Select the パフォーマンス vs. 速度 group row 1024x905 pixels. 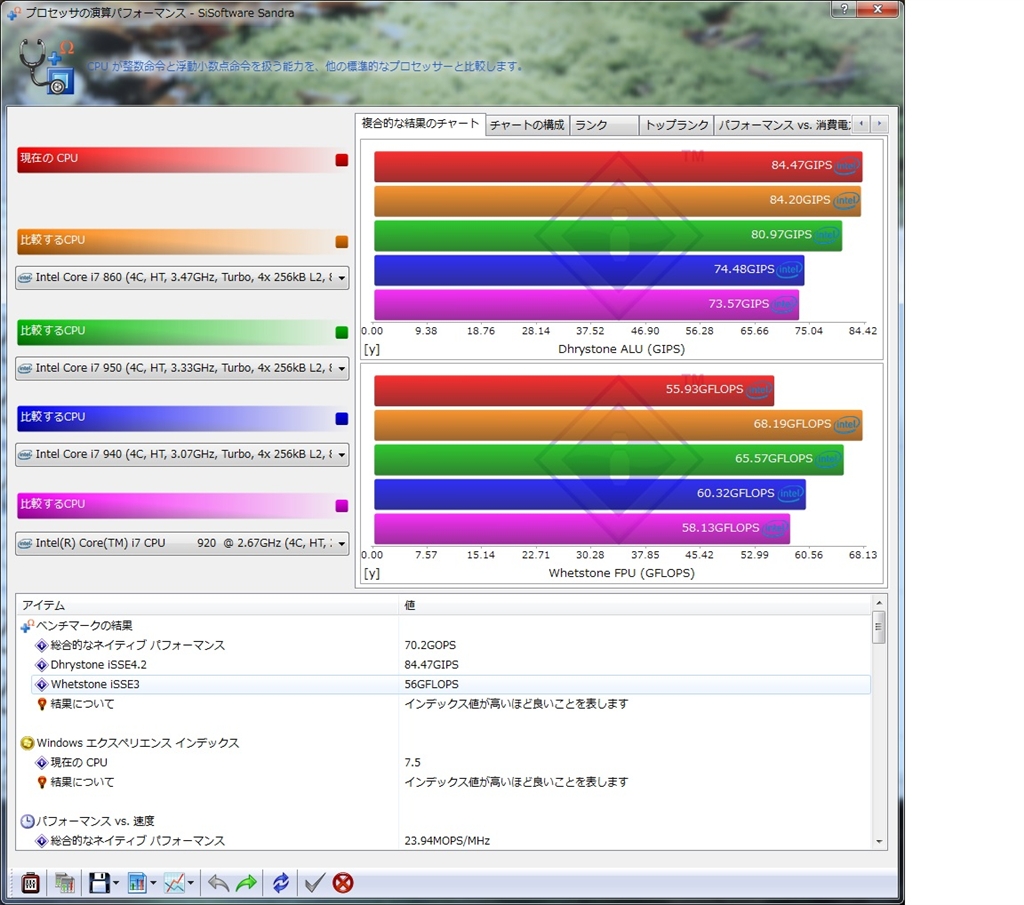point(444,821)
